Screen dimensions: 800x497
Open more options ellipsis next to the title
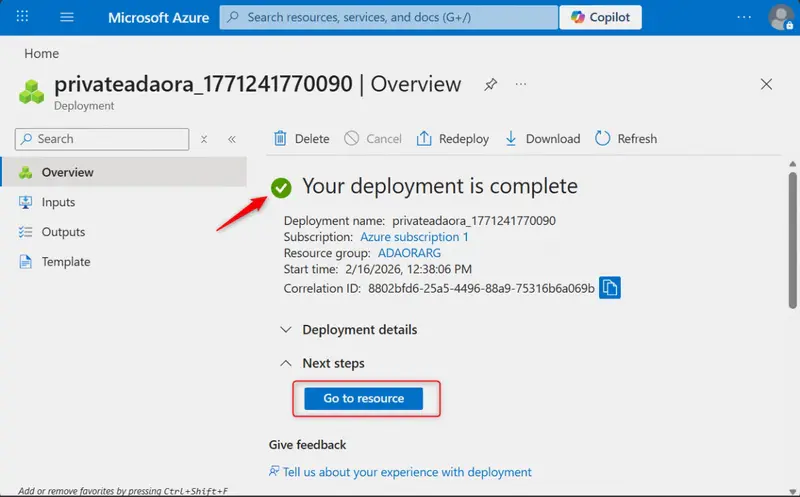tap(520, 84)
